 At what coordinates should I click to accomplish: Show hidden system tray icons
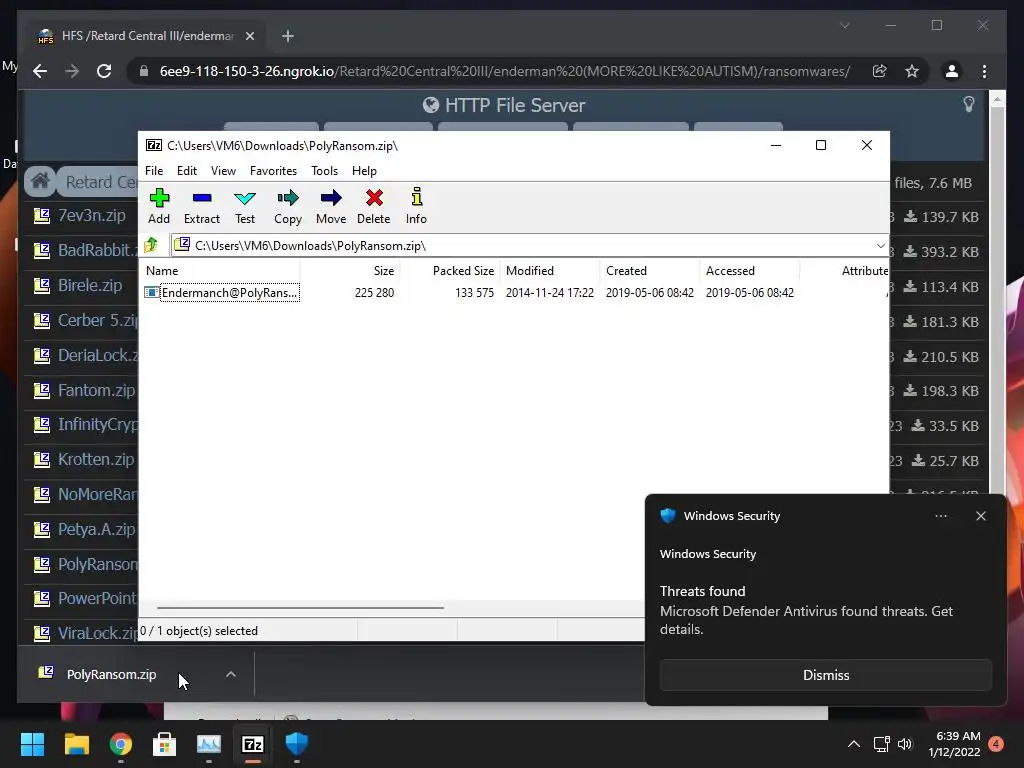pyautogui.click(x=854, y=744)
